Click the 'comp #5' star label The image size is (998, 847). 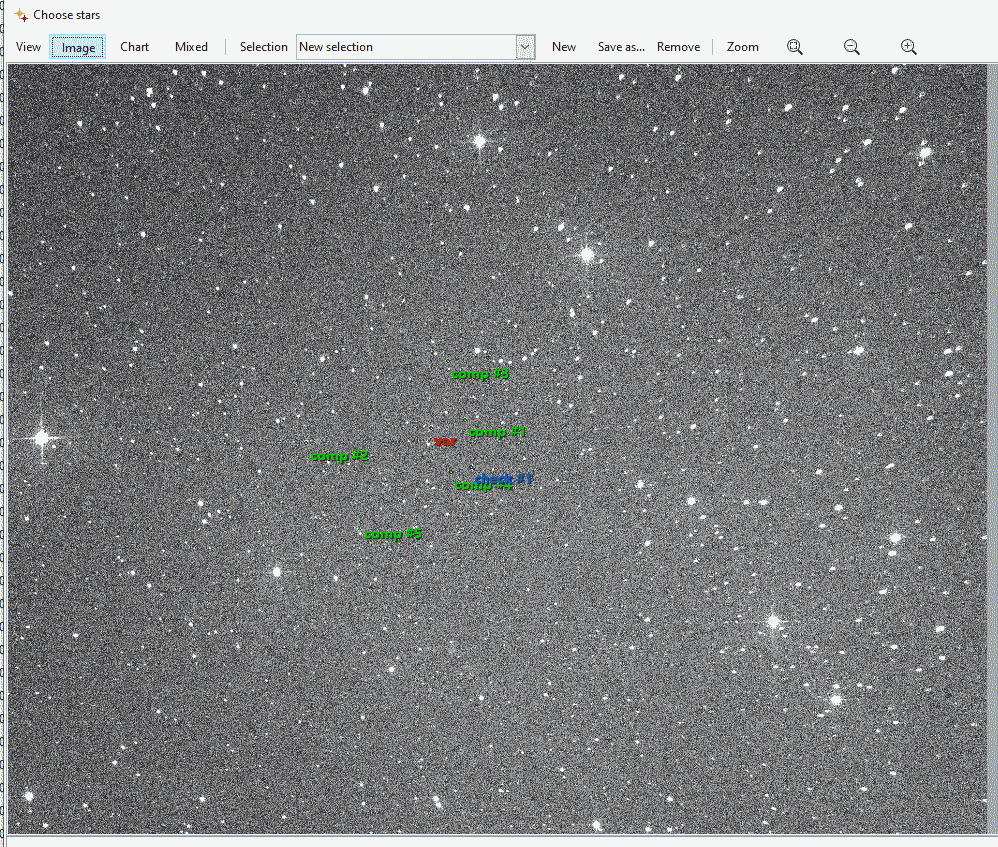(x=393, y=534)
